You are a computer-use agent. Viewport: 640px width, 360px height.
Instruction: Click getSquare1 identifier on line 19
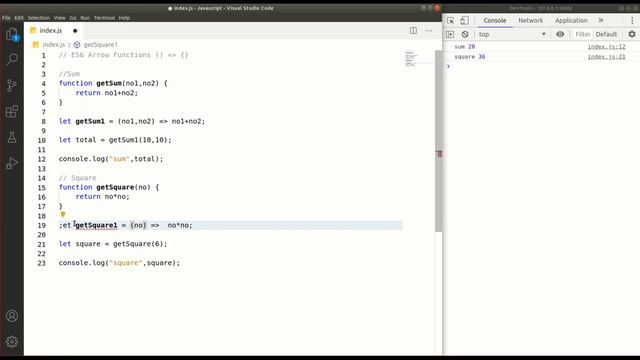[96, 225]
